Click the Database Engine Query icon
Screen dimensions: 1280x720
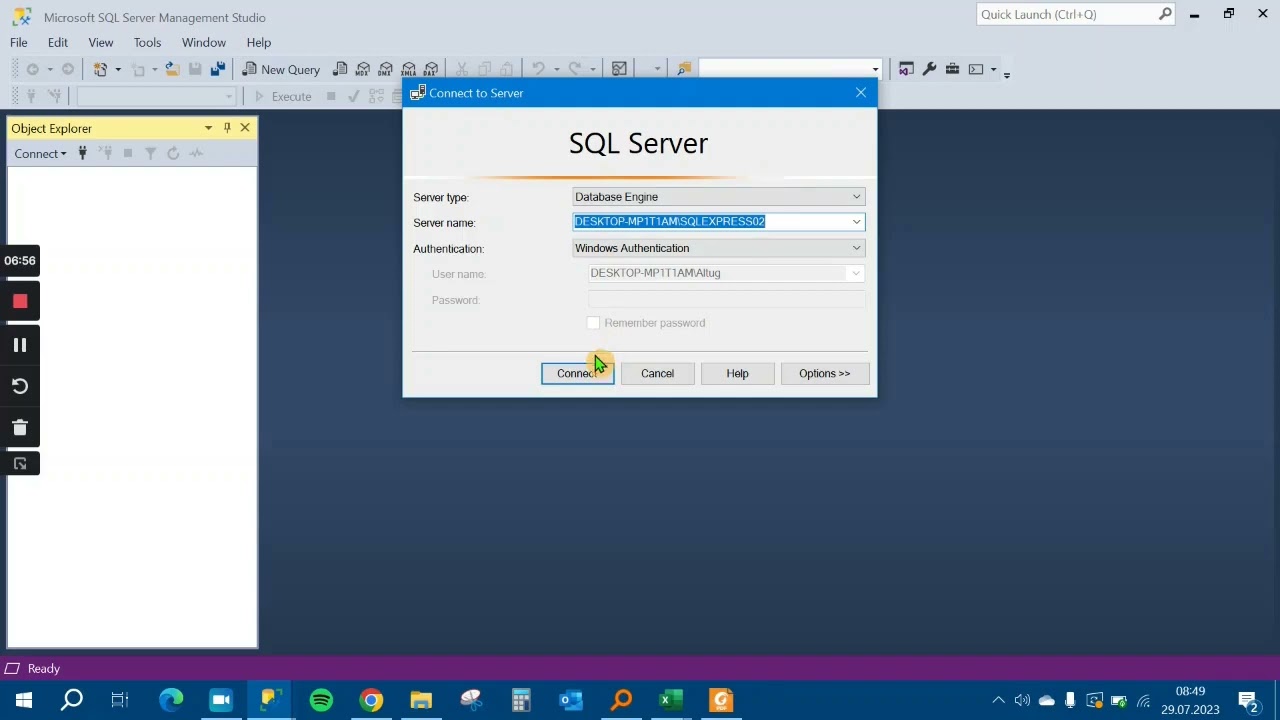point(340,69)
